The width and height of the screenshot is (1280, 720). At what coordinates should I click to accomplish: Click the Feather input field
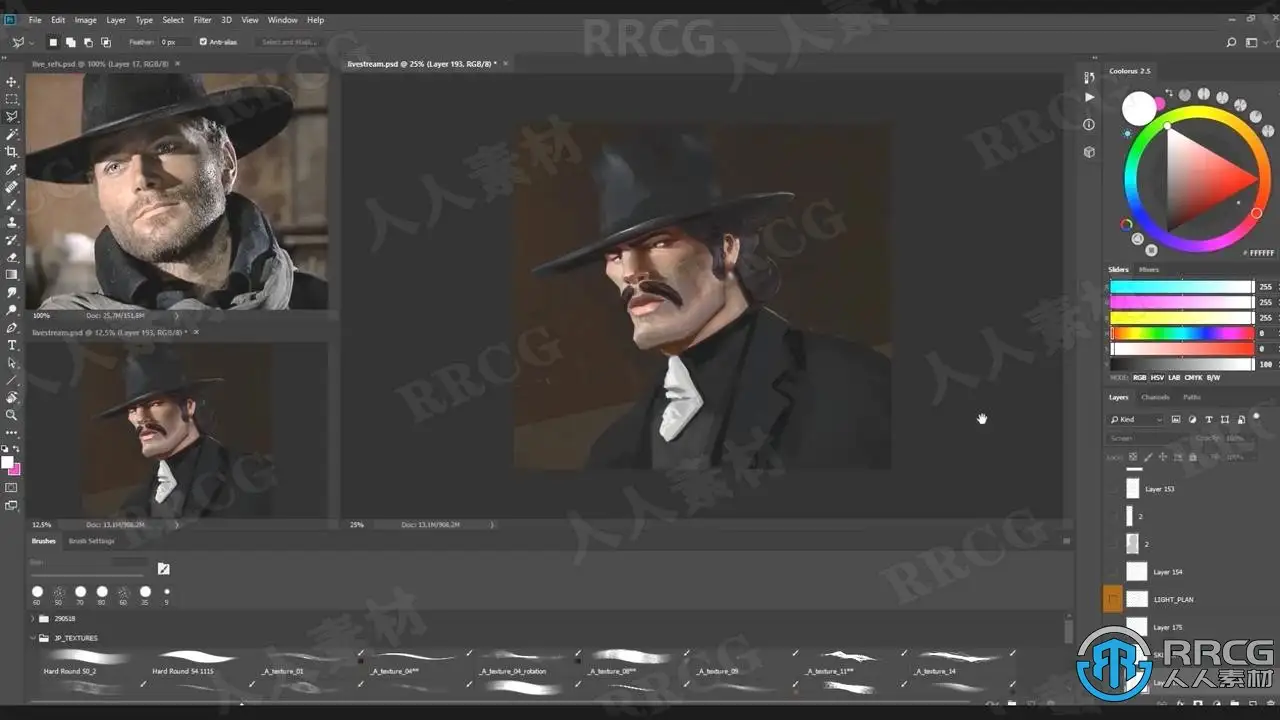pyautogui.click(x=174, y=42)
